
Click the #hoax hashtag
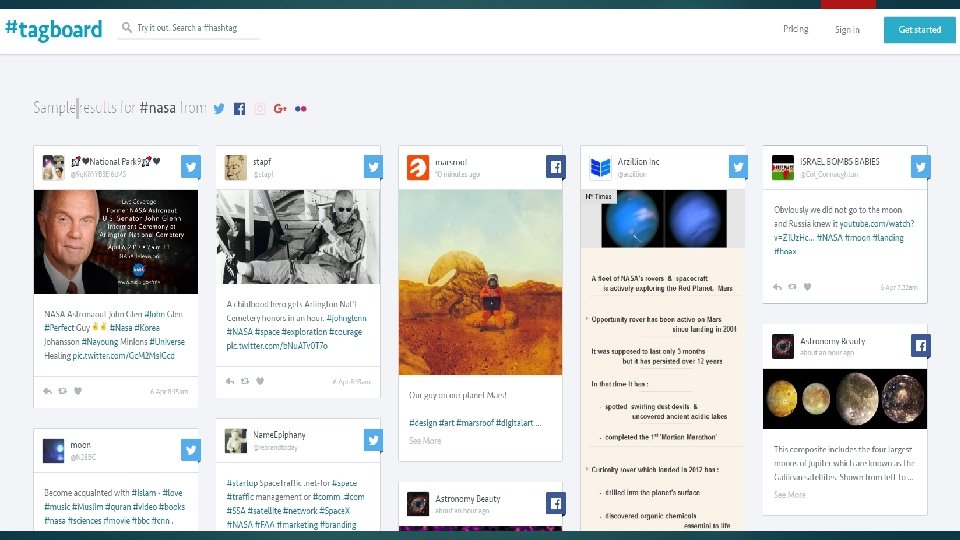[785, 252]
